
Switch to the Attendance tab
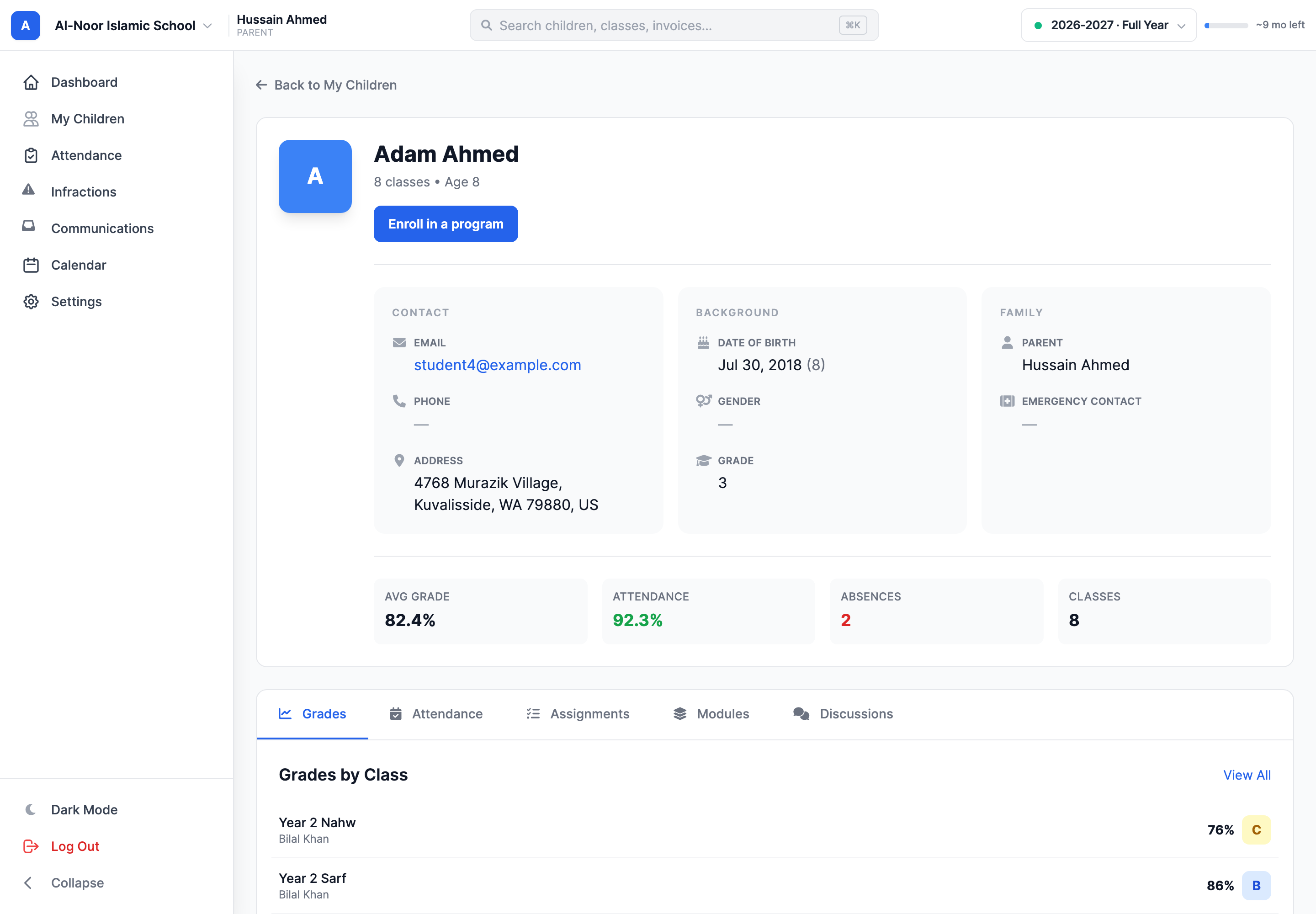point(436,713)
